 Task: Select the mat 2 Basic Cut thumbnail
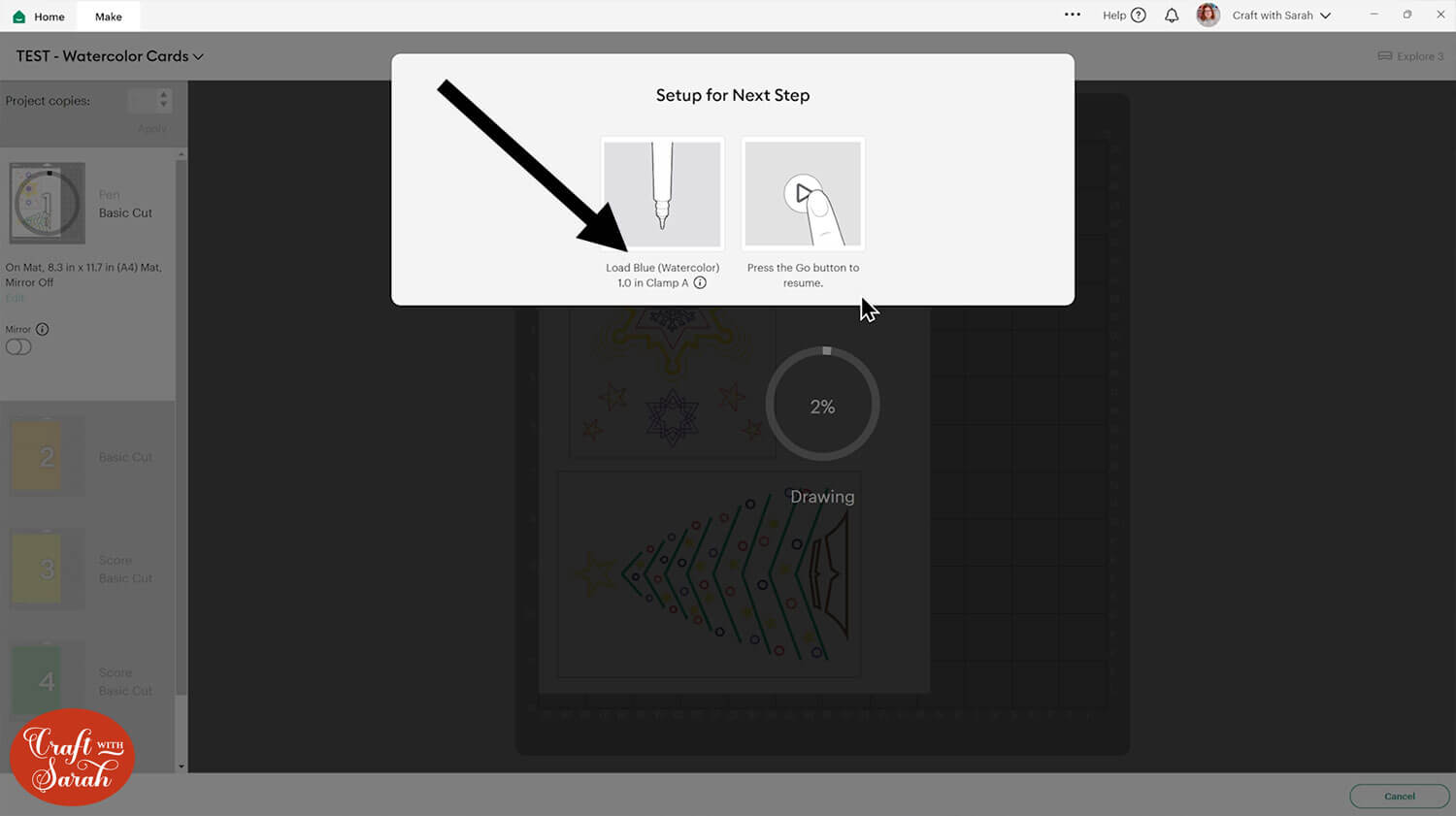click(x=48, y=456)
